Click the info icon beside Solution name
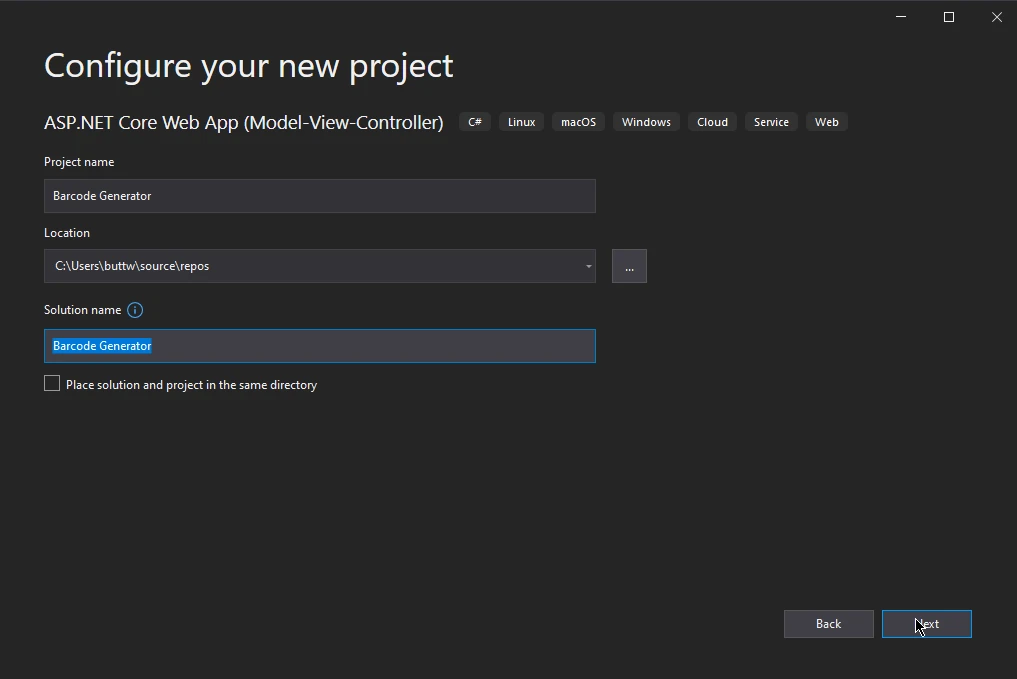This screenshot has height=679, width=1017. (135, 310)
